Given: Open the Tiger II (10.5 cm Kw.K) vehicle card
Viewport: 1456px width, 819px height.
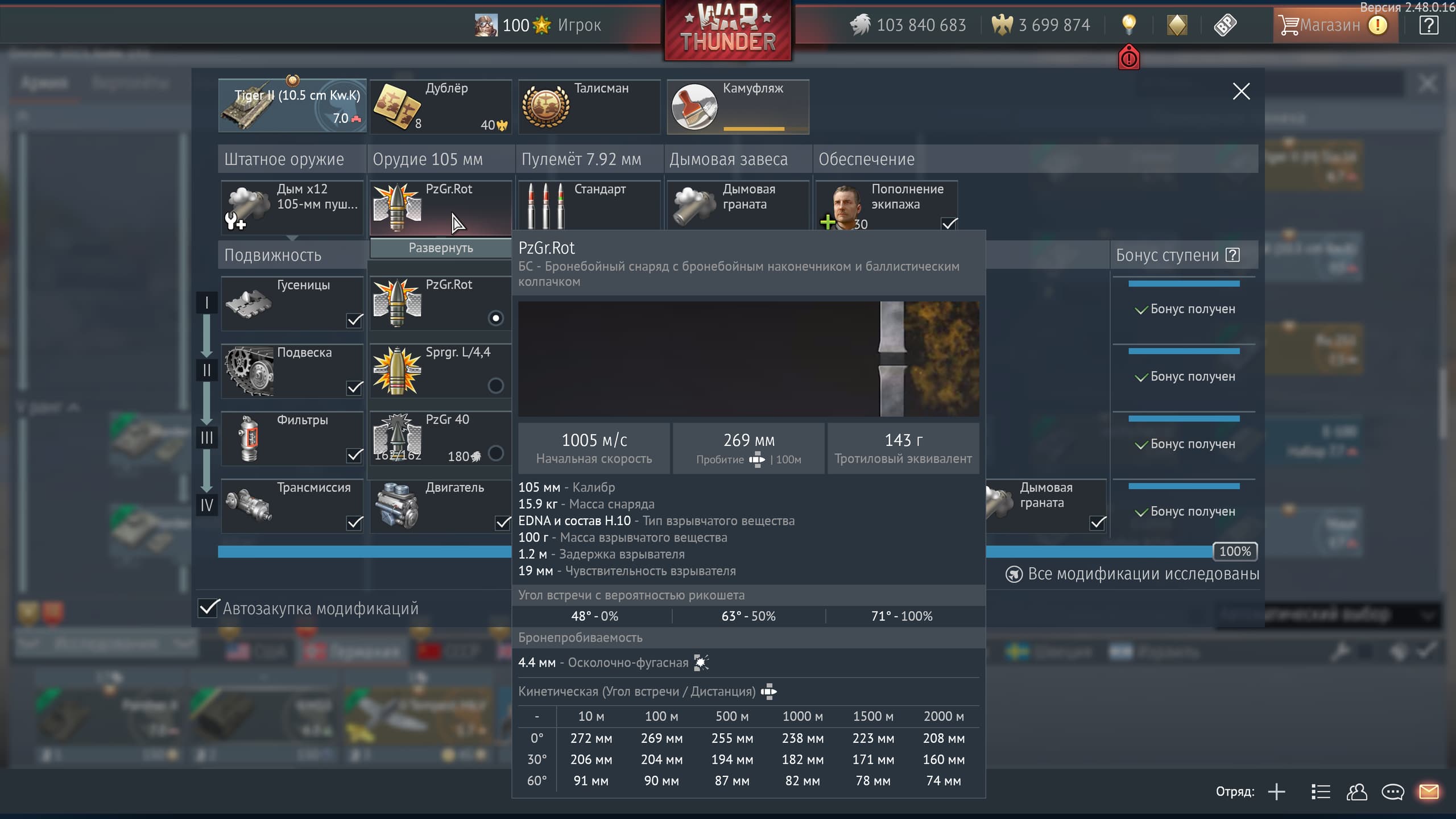Looking at the screenshot, I should tap(292, 106).
